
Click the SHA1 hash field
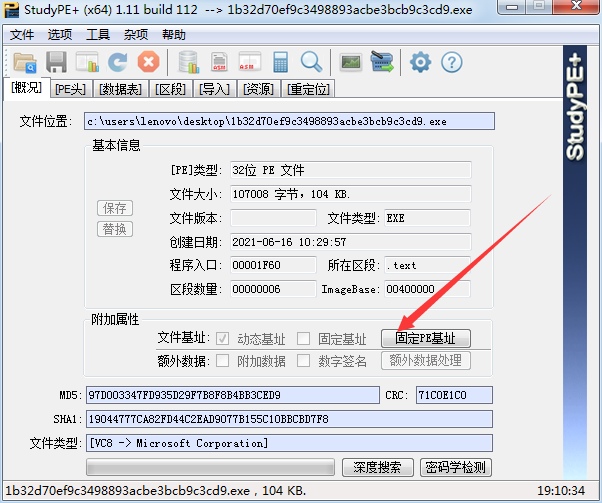pos(289,419)
